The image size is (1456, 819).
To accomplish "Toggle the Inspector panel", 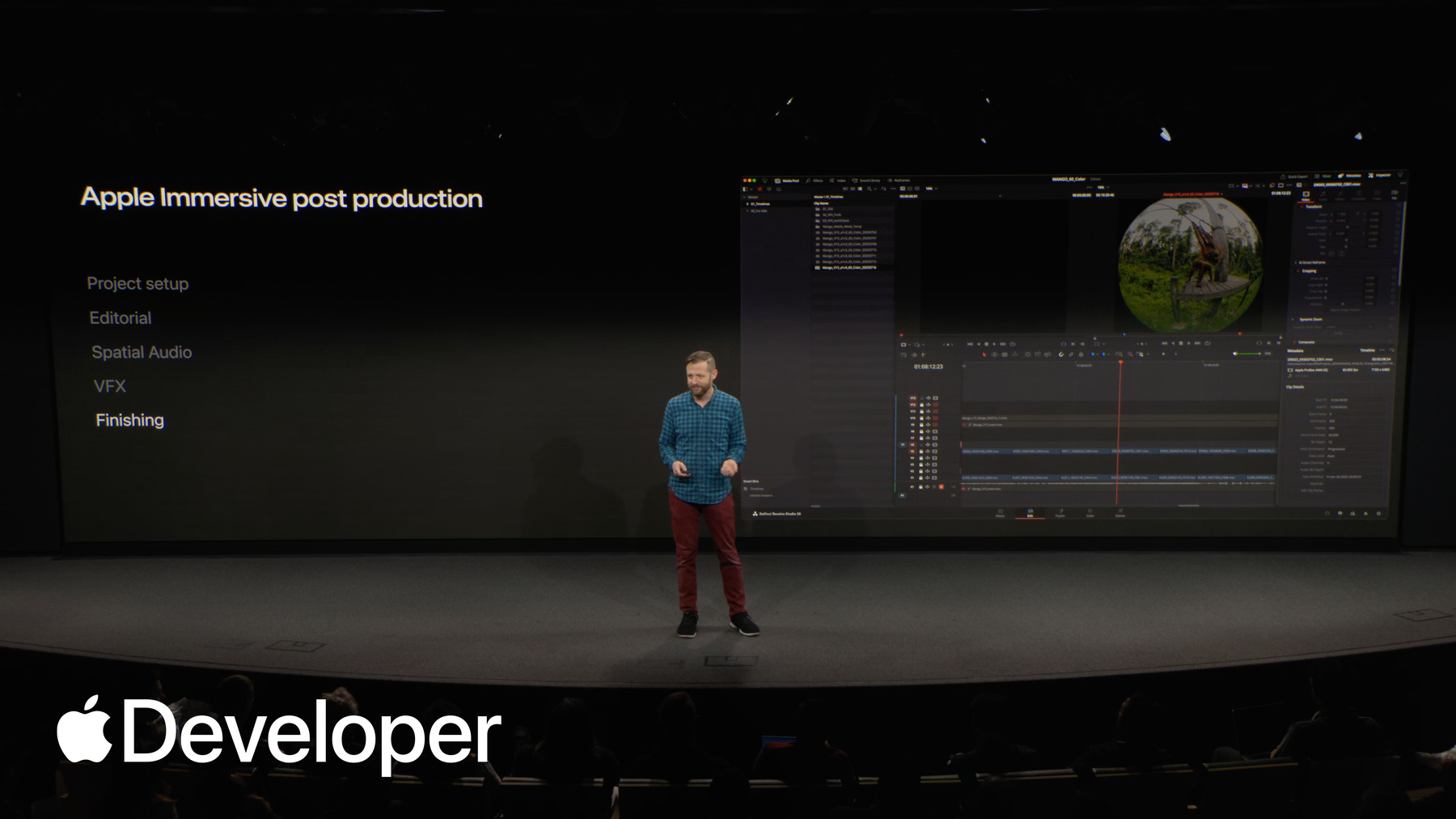I will (1380, 176).
